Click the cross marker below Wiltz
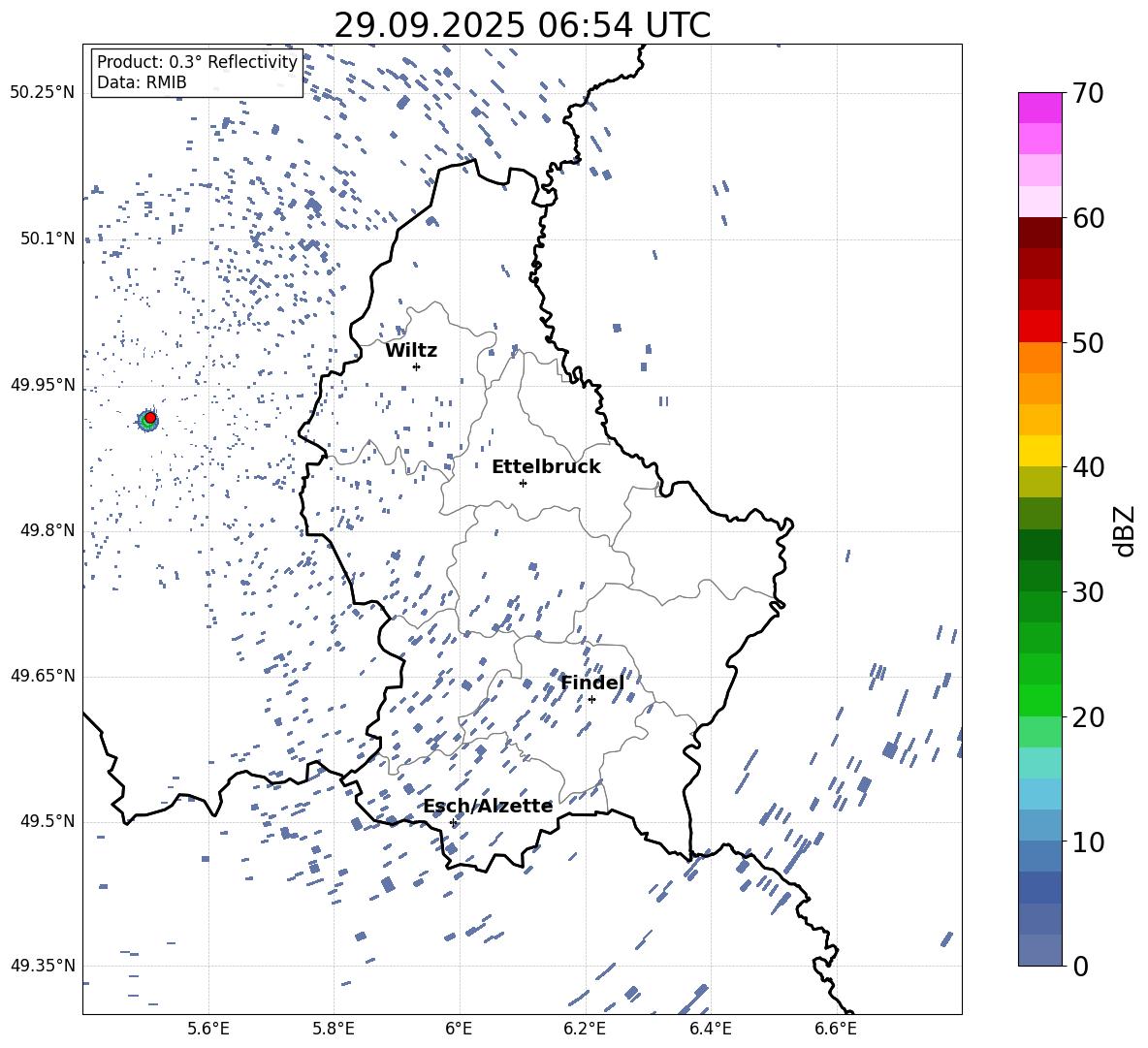Image resolution: width=1148 pixels, height=1048 pixels. tap(417, 366)
